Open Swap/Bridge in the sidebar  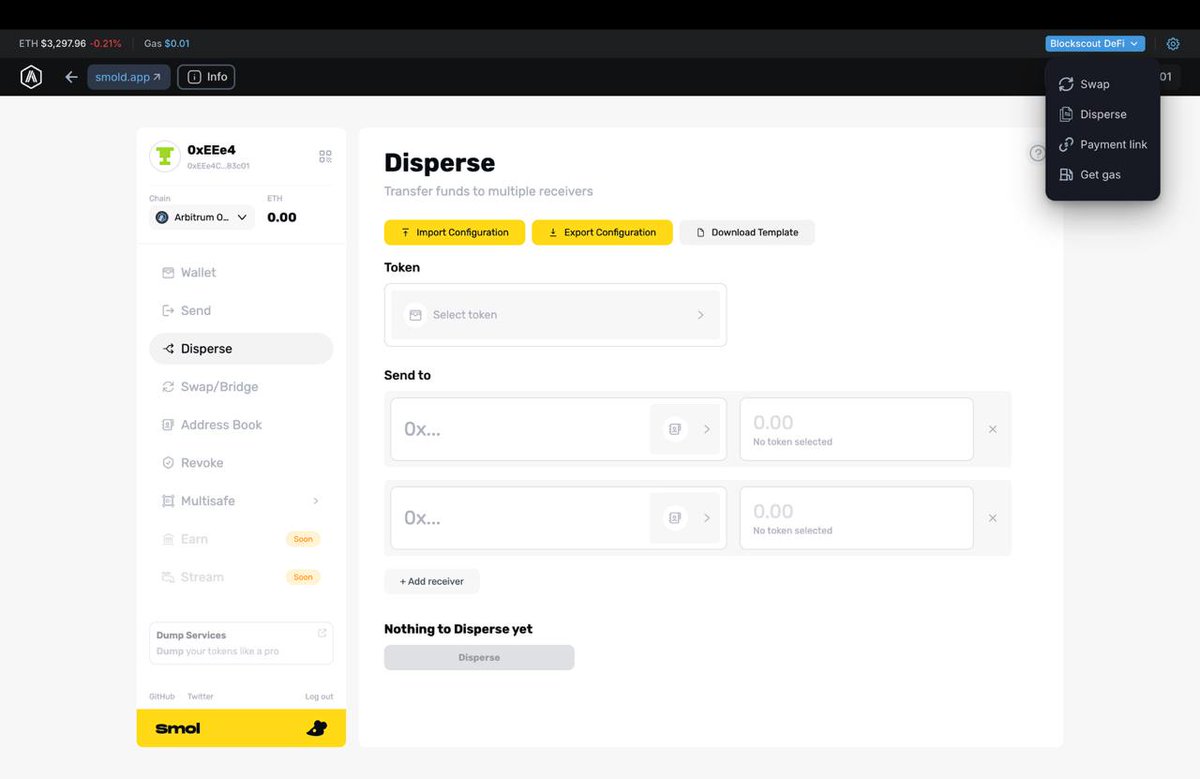tap(241, 387)
